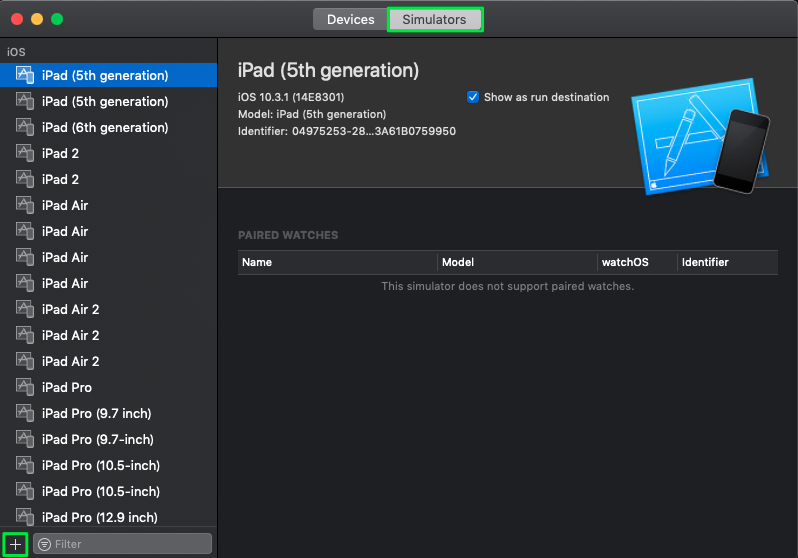Click the iOS section header in sidebar
This screenshot has height=558, width=798.
16,52
